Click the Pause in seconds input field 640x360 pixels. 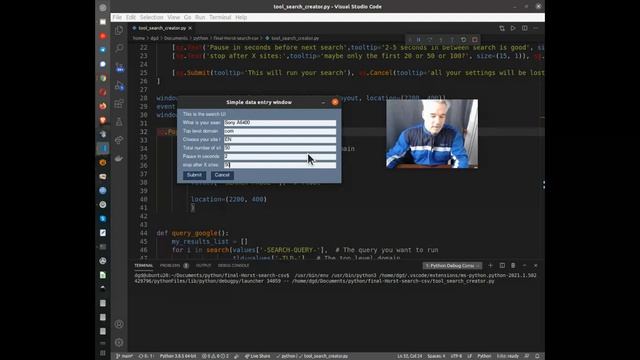tap(280, 156)
